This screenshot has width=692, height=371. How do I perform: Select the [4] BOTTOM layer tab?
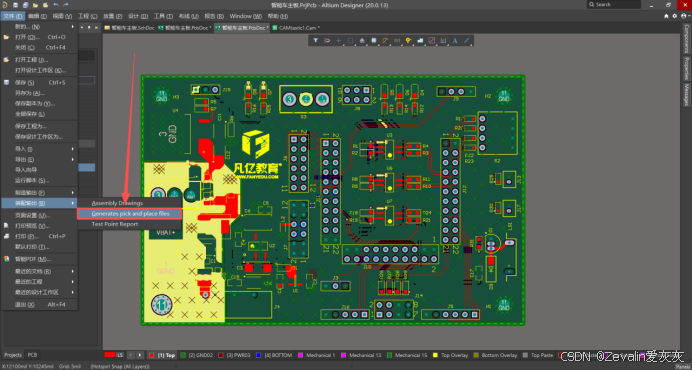coord(274,355)
